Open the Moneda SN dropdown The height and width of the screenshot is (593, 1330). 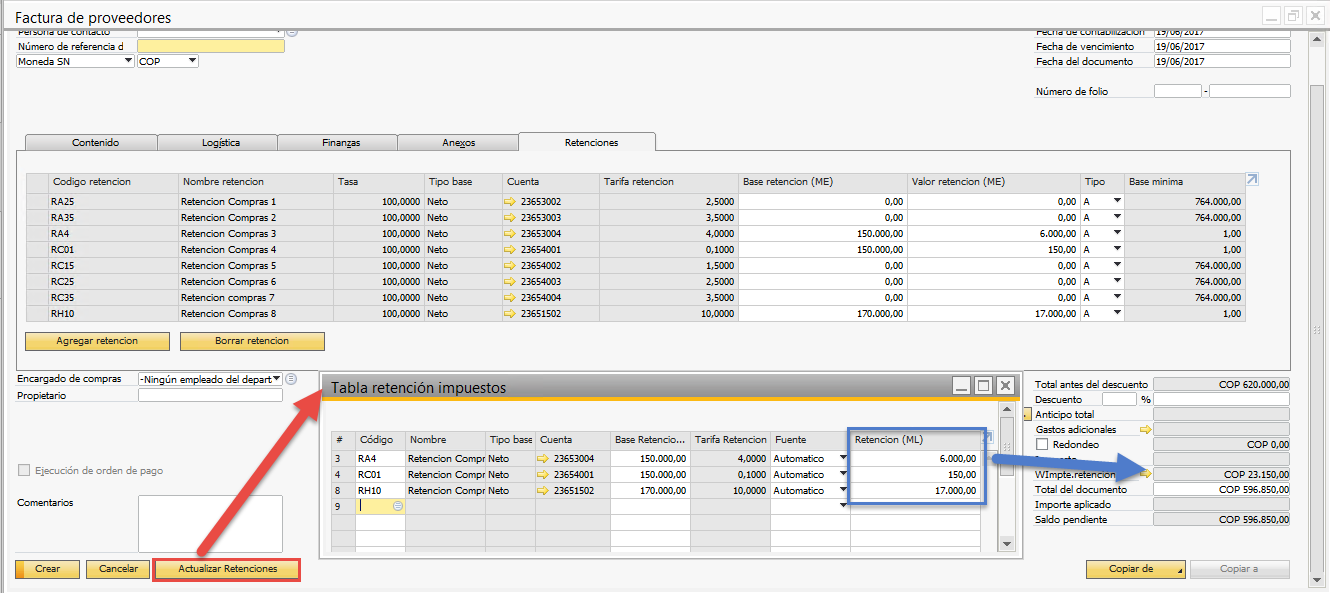point(127,61)
